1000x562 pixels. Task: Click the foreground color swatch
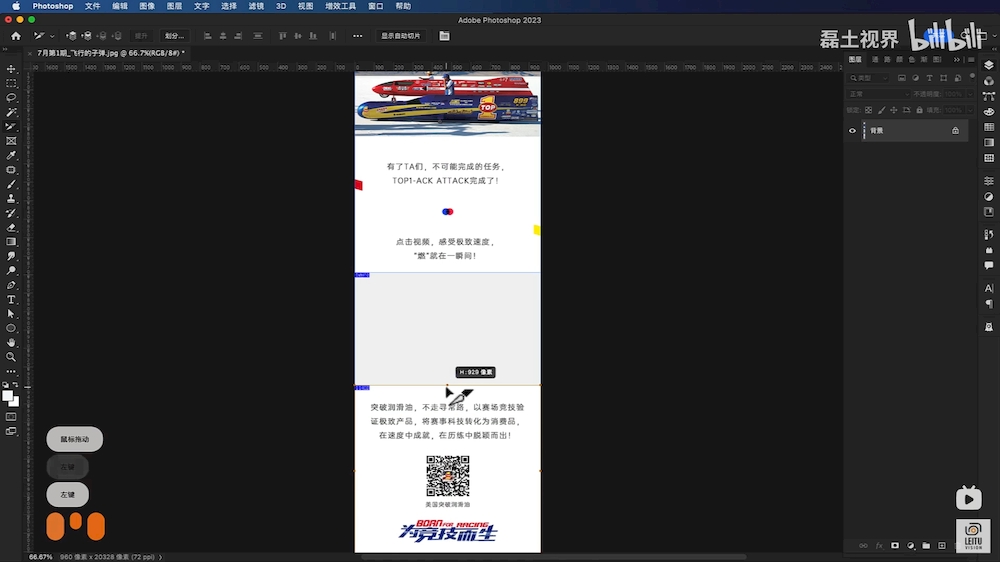tap(8, 396)
